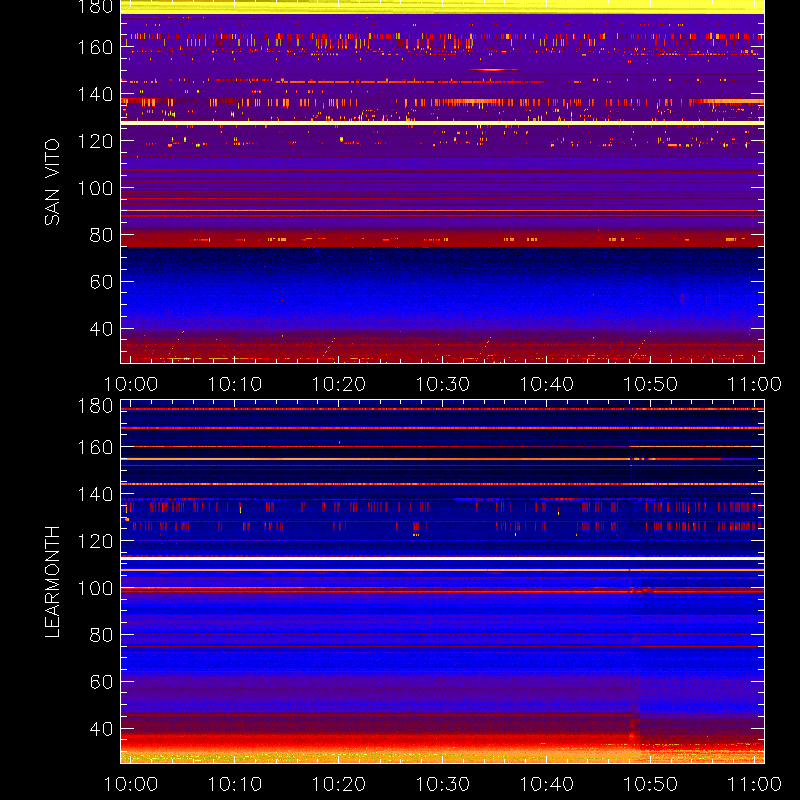Select the 160 frequency tick on San Vito axis

pyautogui.click(x=95, y=47)
